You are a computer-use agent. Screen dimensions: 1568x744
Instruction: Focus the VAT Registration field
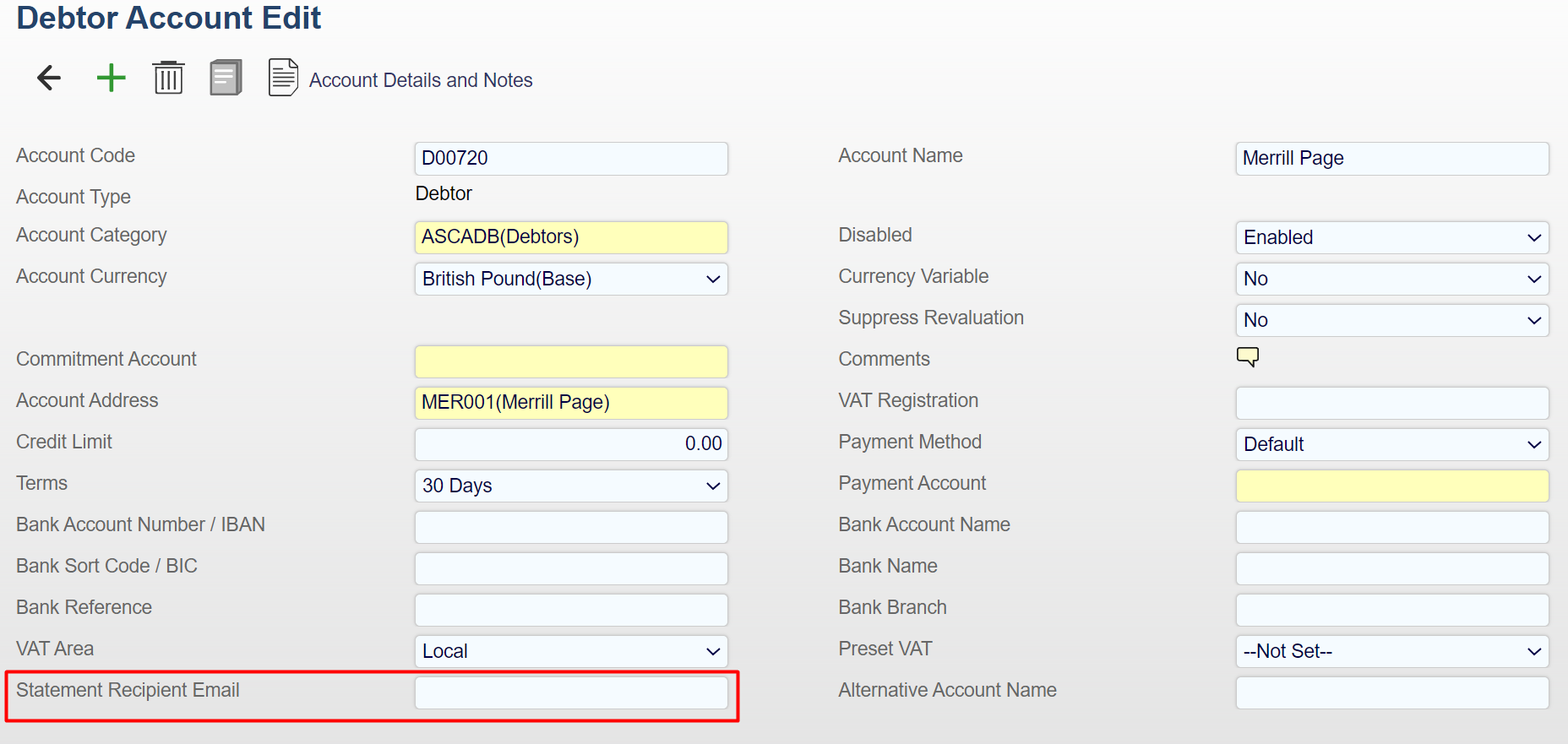point(1391,403)
